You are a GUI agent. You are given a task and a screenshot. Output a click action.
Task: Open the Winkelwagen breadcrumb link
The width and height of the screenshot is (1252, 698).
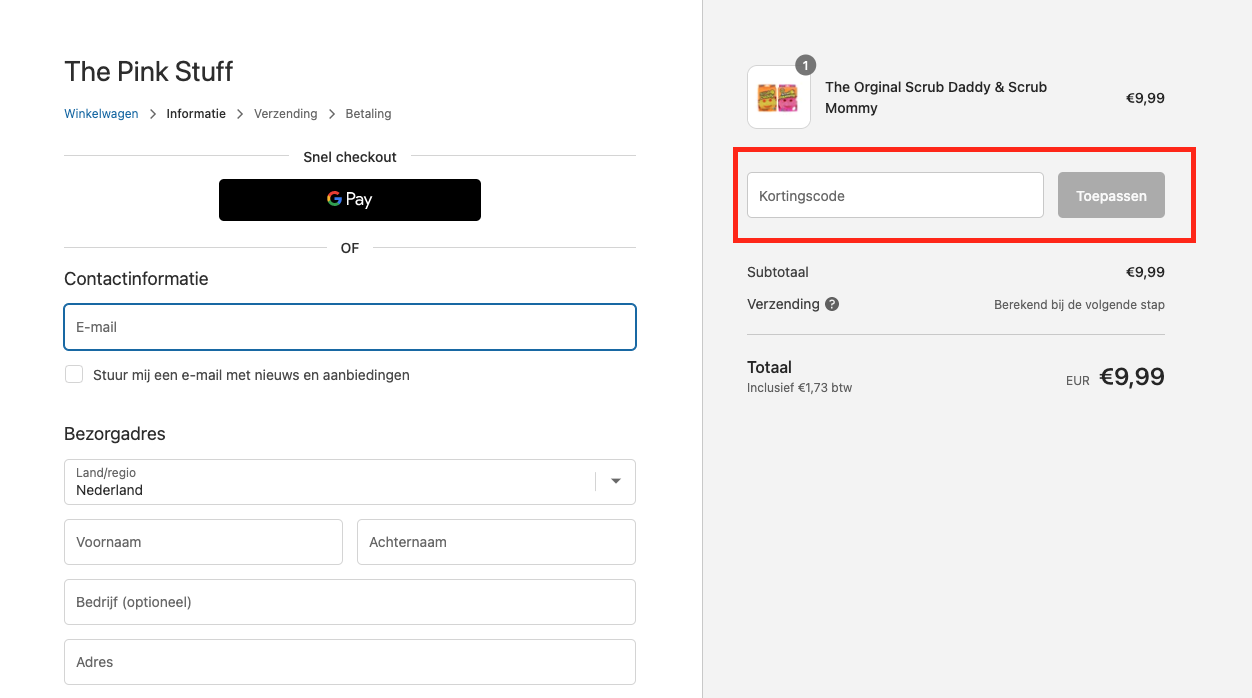point(101,114)
